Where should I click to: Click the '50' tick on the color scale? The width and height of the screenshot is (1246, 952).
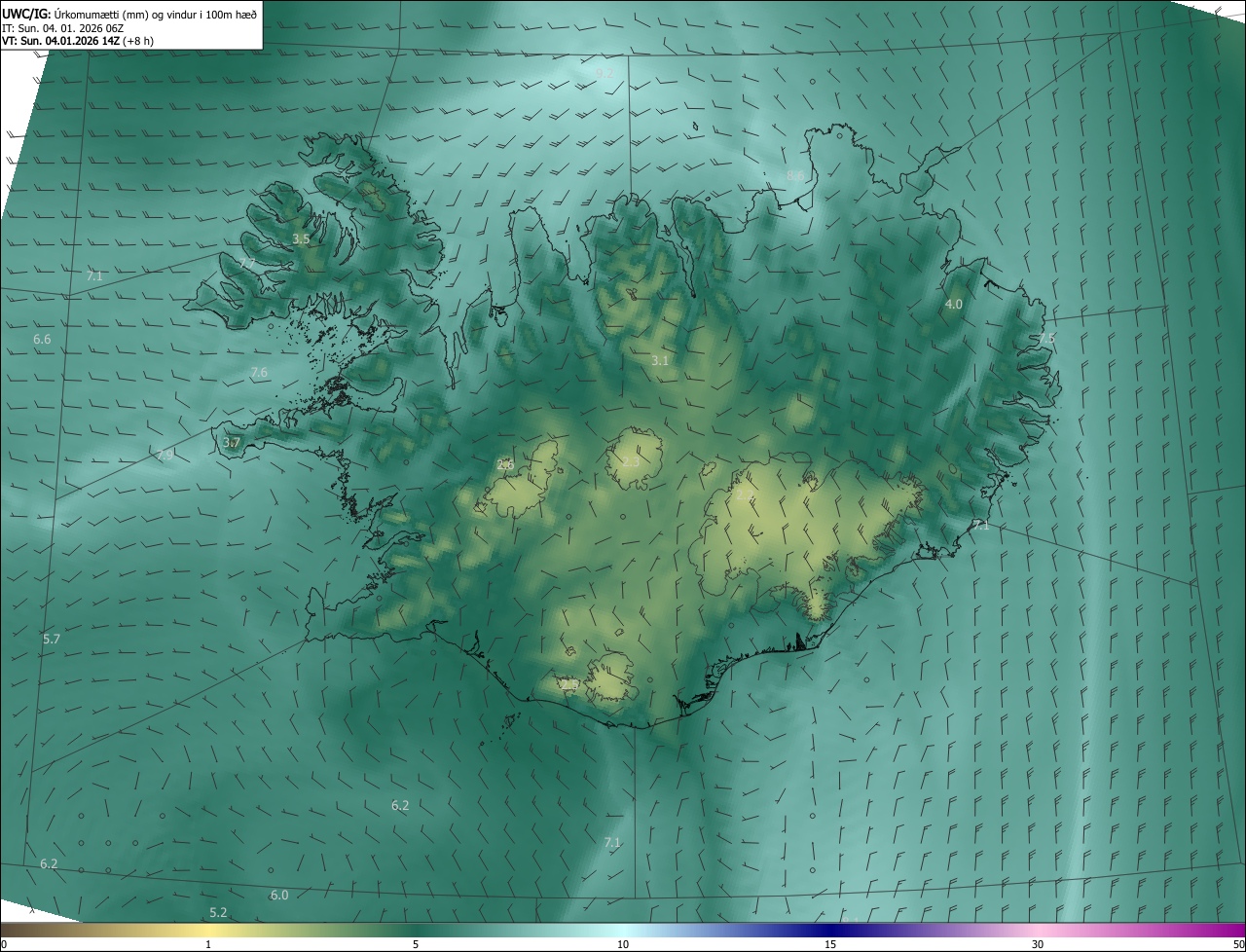1238,944
